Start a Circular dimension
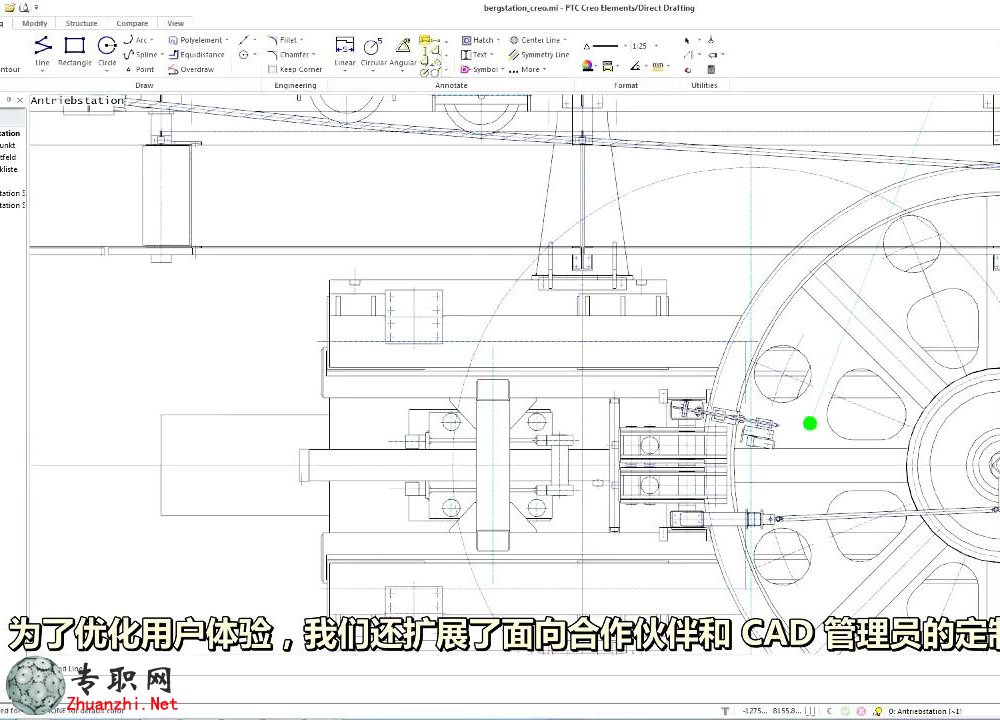The width and height of the screenshot is (1000, 720). coord(373,51)
